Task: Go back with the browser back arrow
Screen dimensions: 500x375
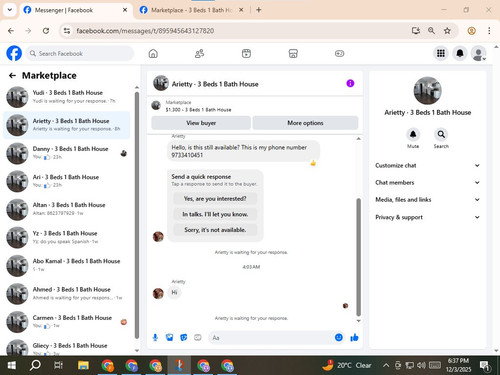Action: click(x=11, y=31)
